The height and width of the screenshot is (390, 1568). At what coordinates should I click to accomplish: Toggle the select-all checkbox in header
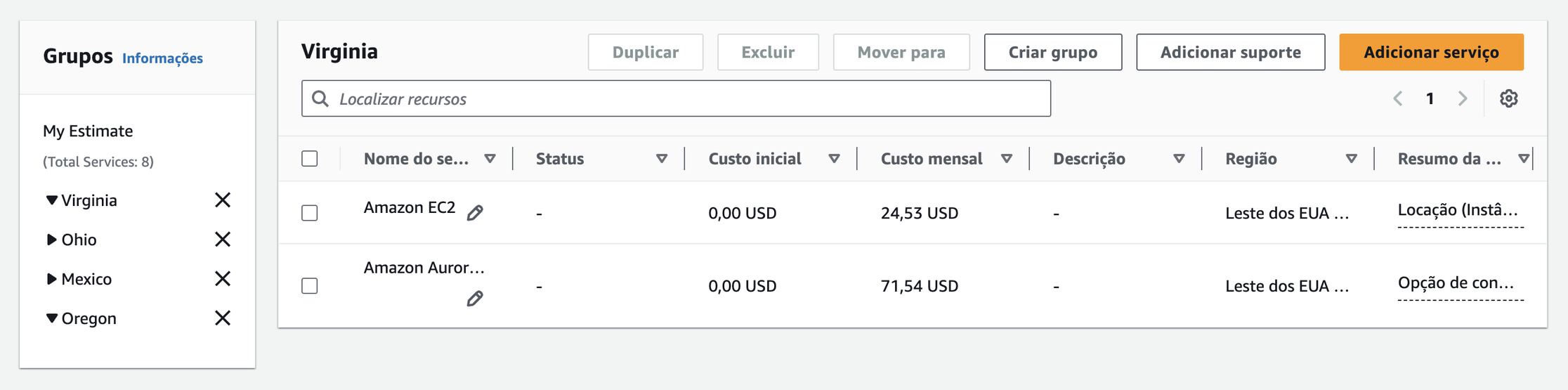[x=310, y=159]
